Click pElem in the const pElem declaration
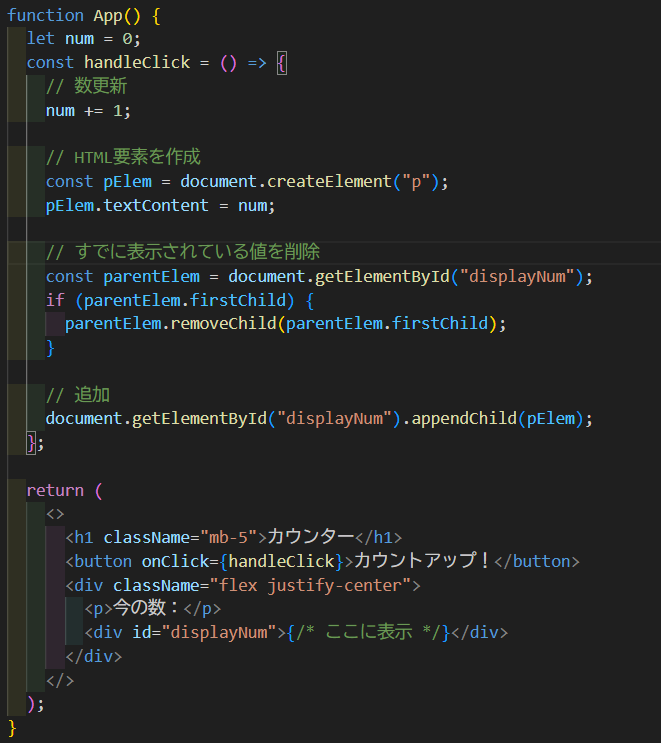 click(127, 181)
